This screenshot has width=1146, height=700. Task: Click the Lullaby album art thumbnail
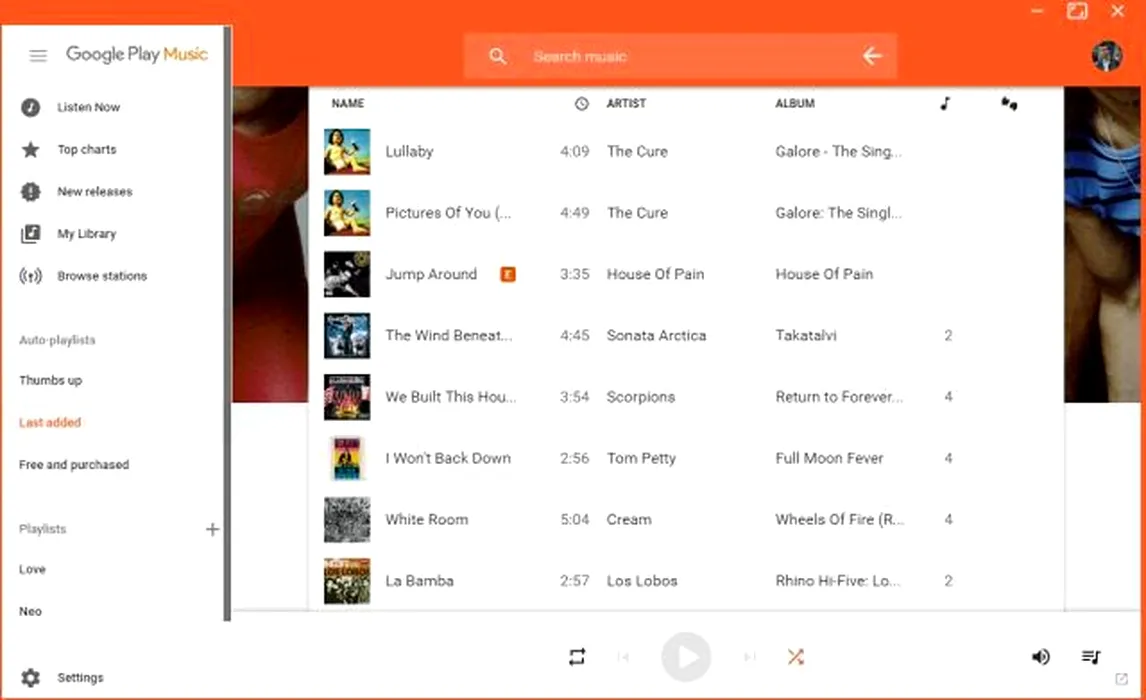[347, 152]
